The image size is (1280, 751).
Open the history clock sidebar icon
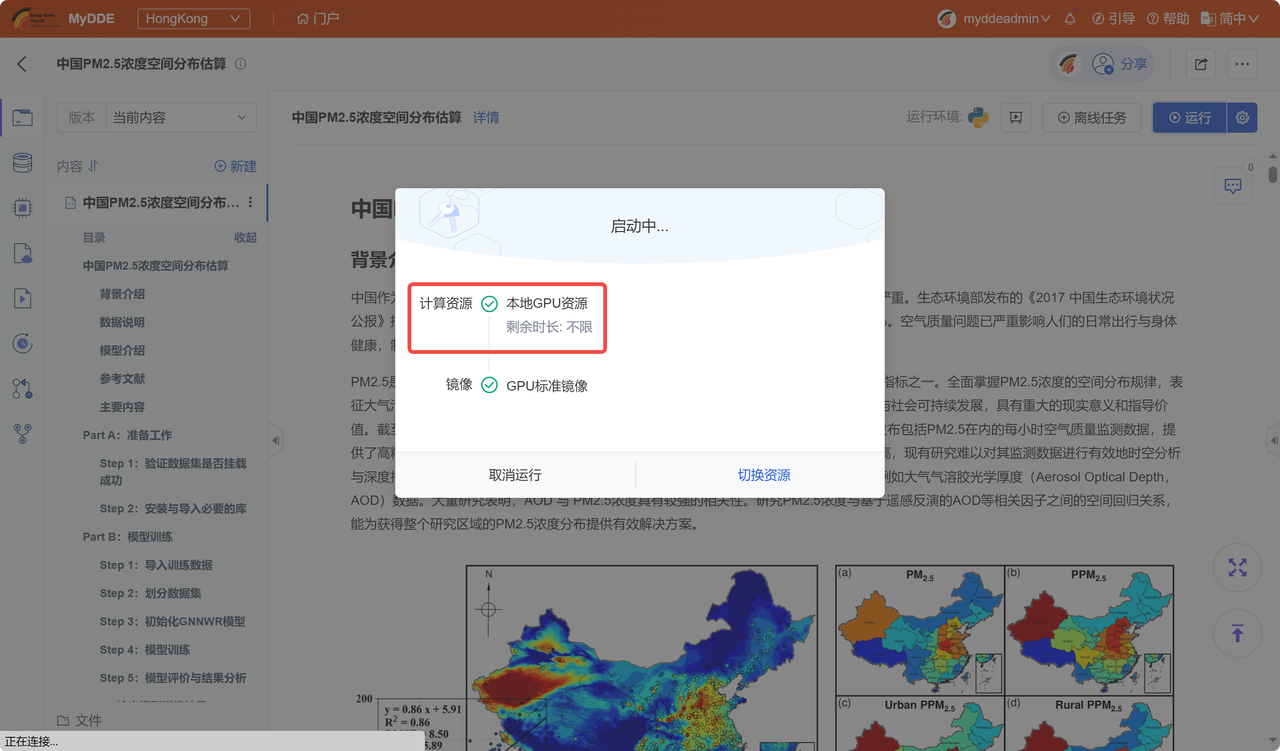[x=22, y=343]
